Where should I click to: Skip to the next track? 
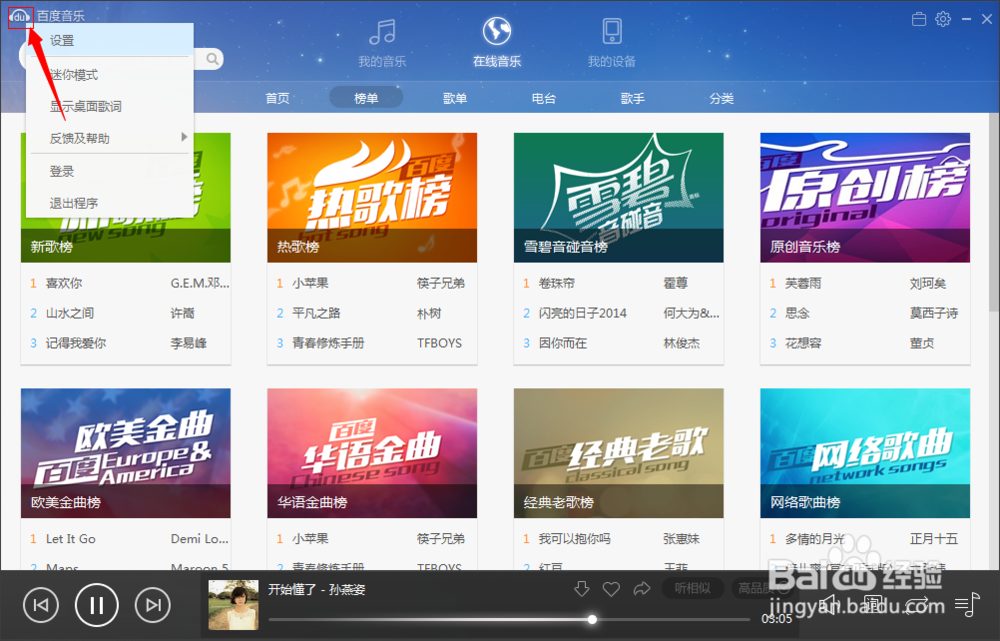point(153,605)
